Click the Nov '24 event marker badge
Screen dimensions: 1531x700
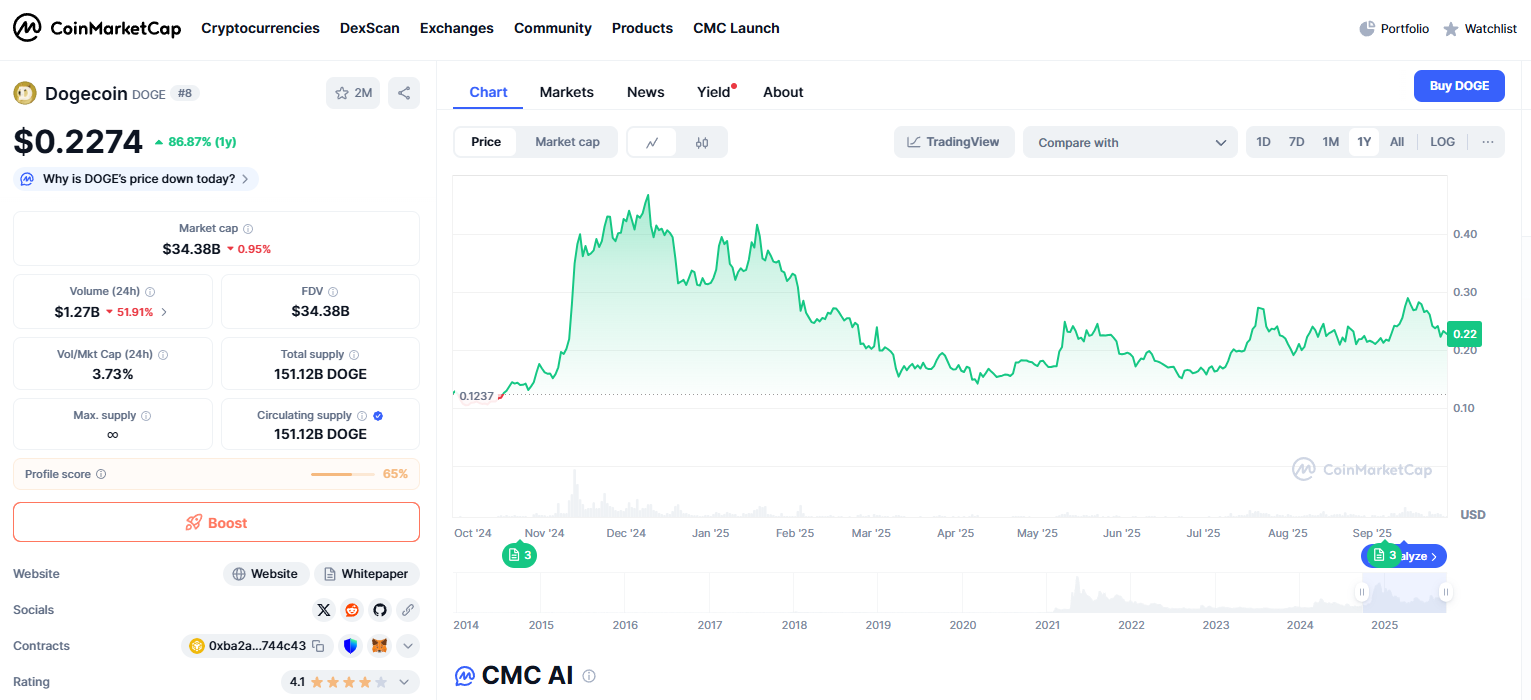coord(519,555)
